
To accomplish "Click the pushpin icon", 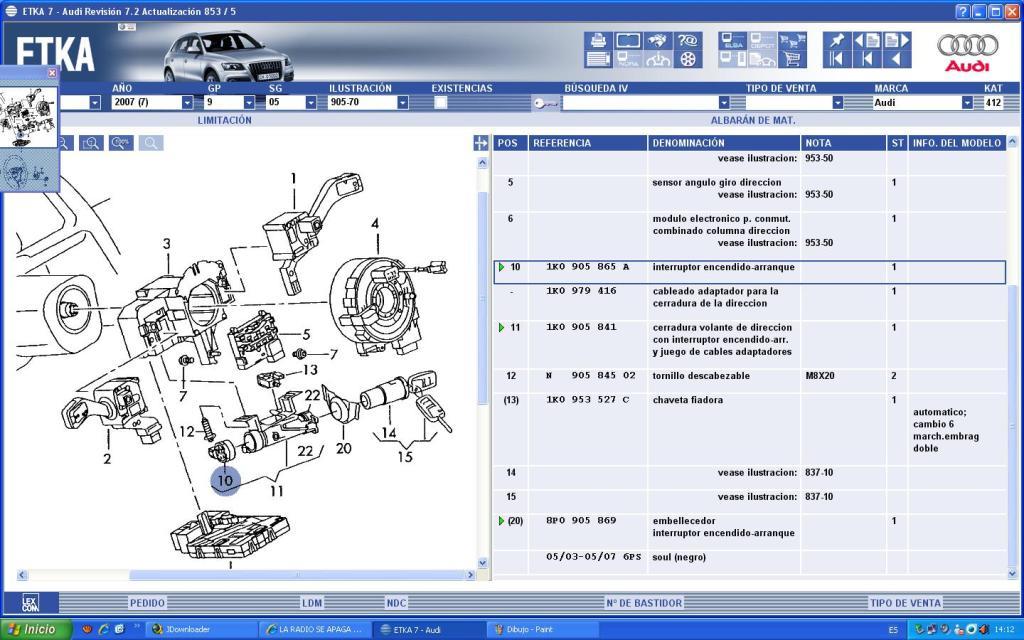I will [x=837, y=40].
